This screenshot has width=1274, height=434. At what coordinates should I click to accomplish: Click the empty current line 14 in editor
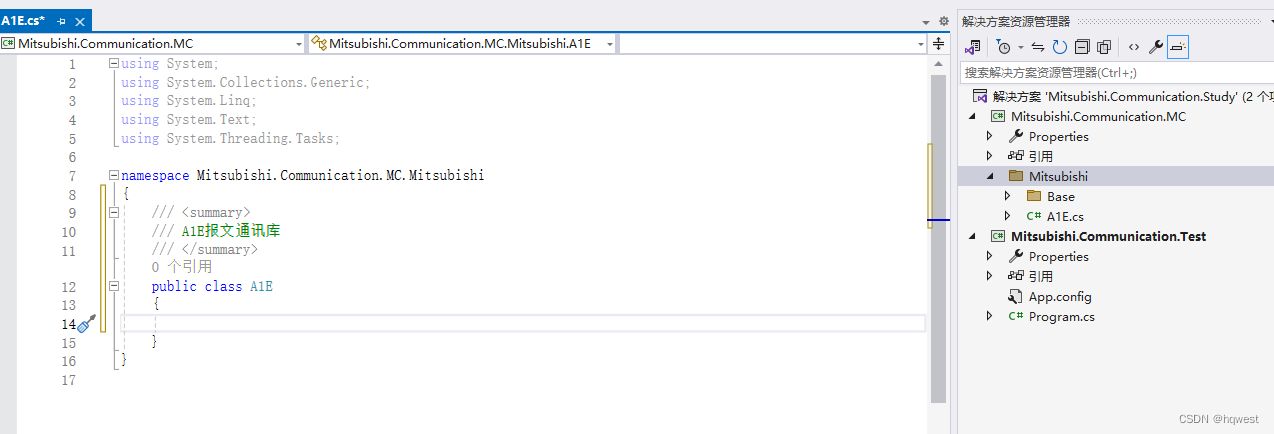click(523, 323)
